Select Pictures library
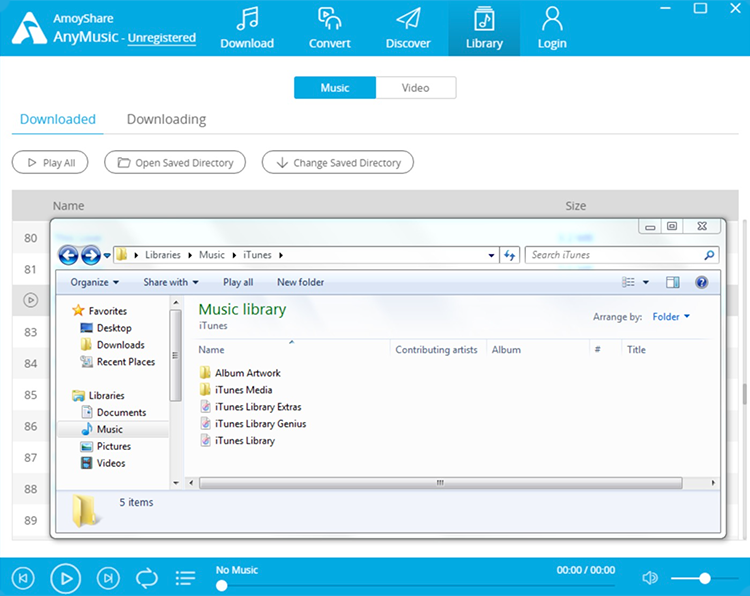The width and height of the screenshot is (750, 596). click(106, 446)
